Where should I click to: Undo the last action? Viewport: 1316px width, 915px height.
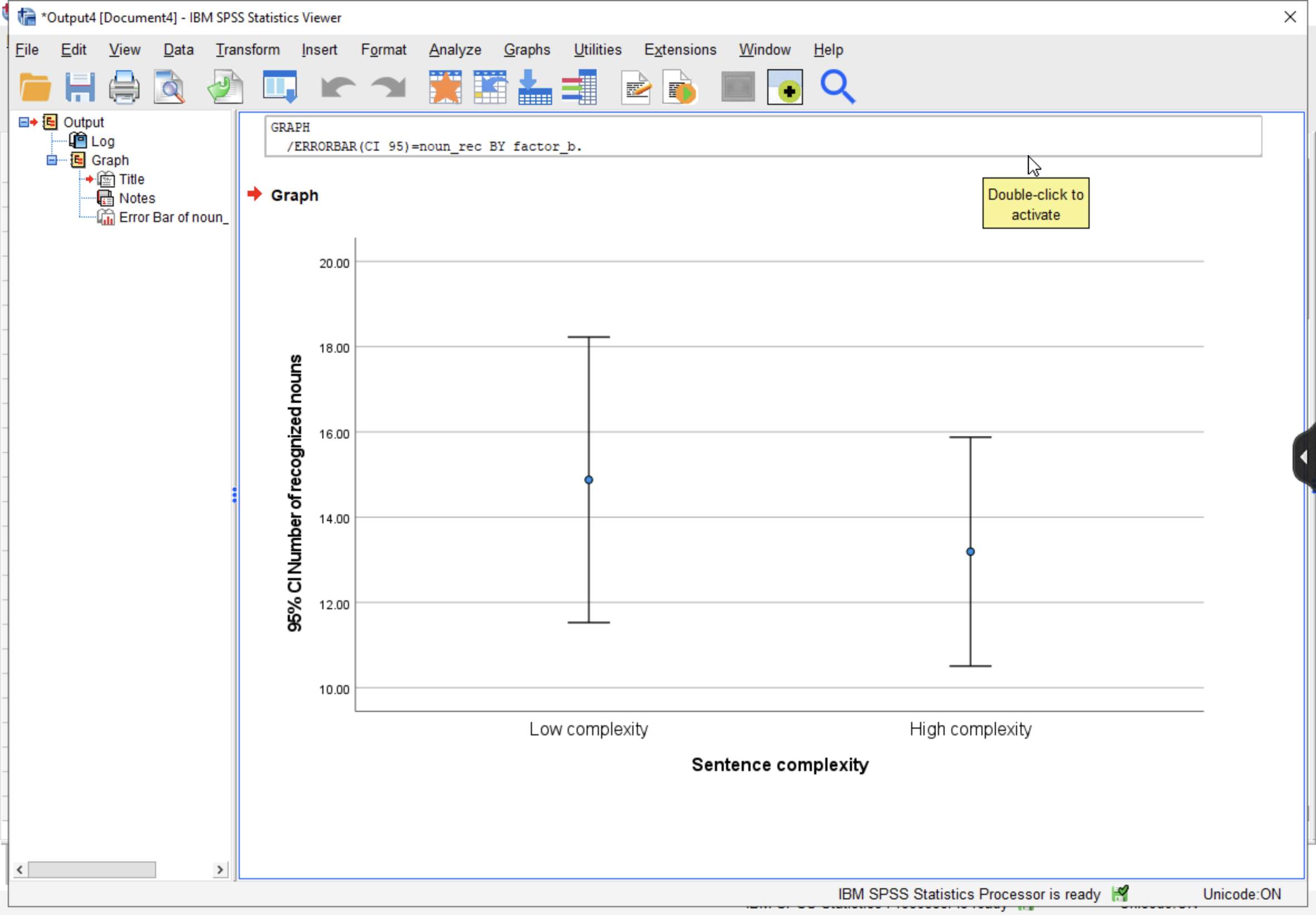click(337, 86)
